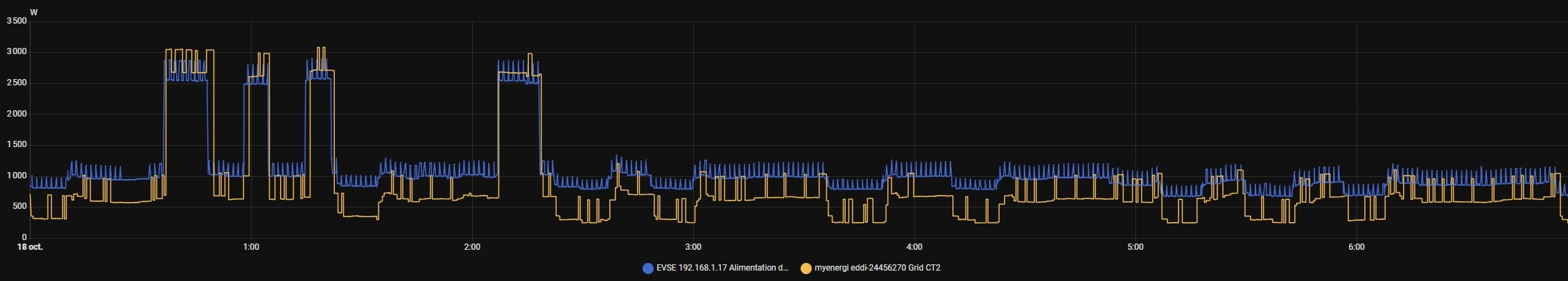This screenshot has width=1568, height=281.
Task: Click the 500 value on the Y axis
Action: (x=19, y=207)
